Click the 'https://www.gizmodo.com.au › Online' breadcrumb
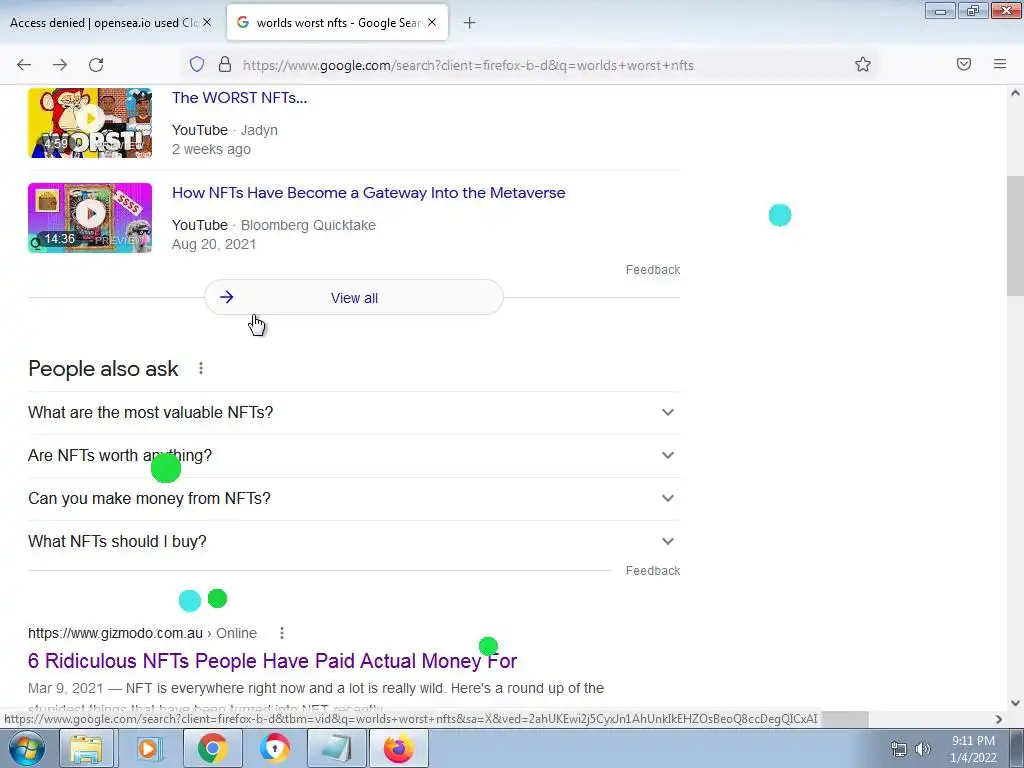 point(142,633)
